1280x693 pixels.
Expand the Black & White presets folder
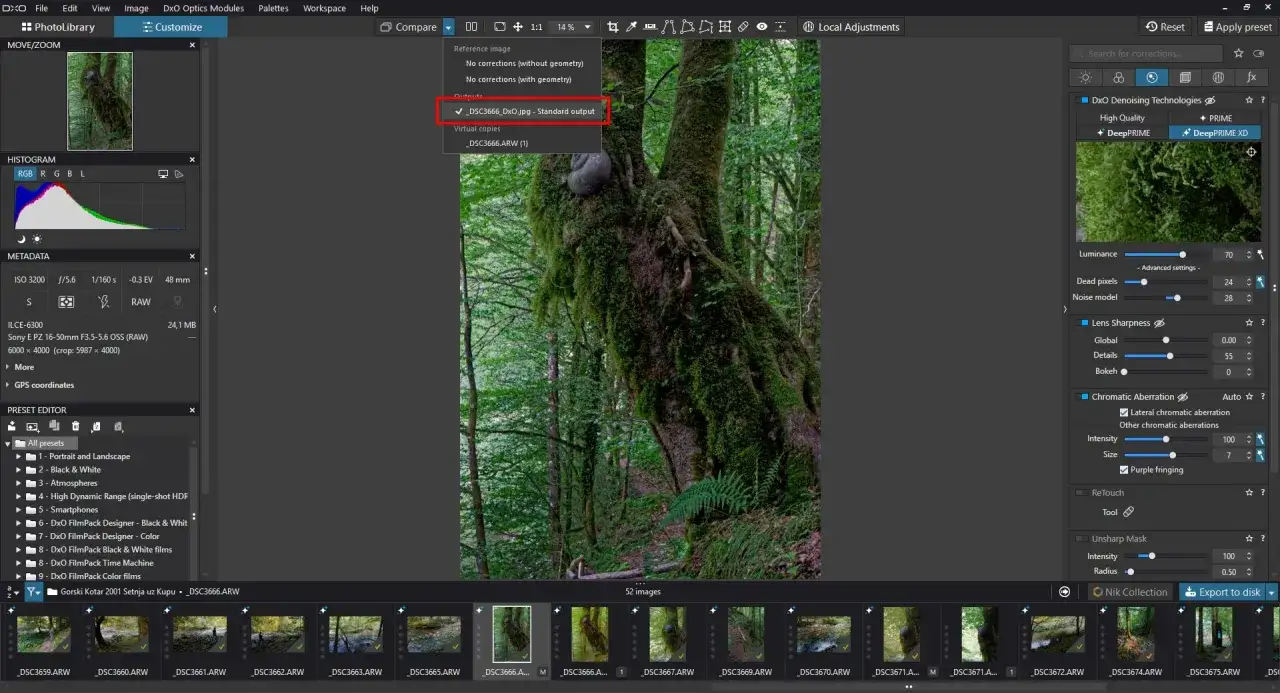click(18, 470)
